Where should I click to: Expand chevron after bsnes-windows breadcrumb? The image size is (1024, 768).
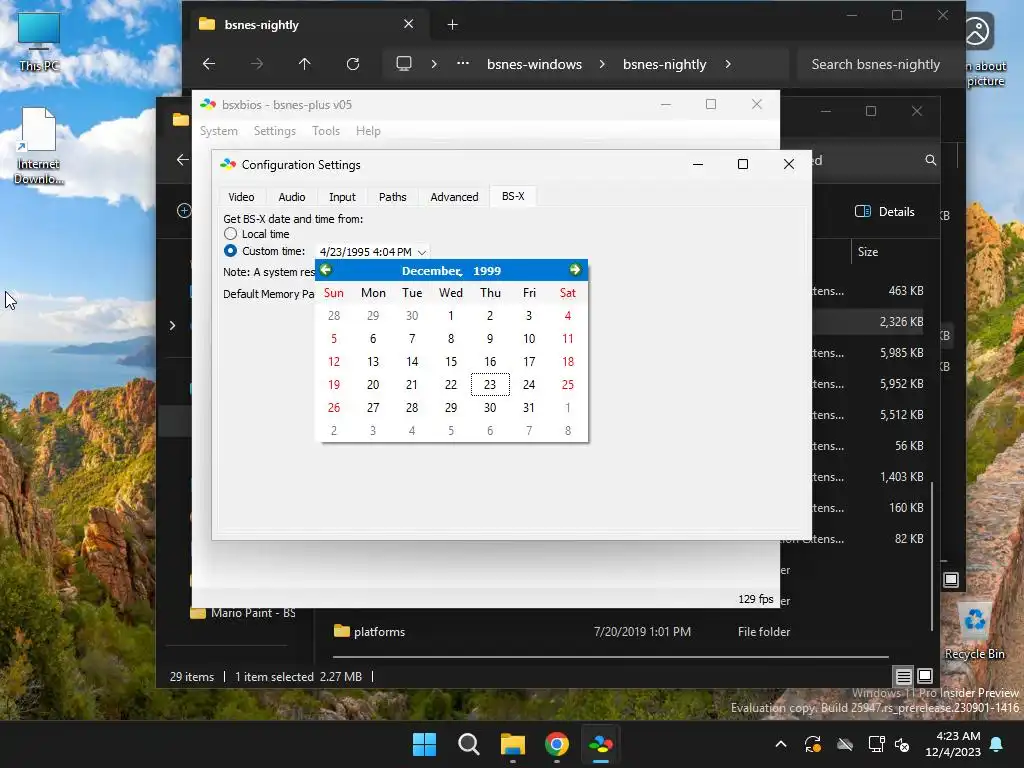(601, 64)
